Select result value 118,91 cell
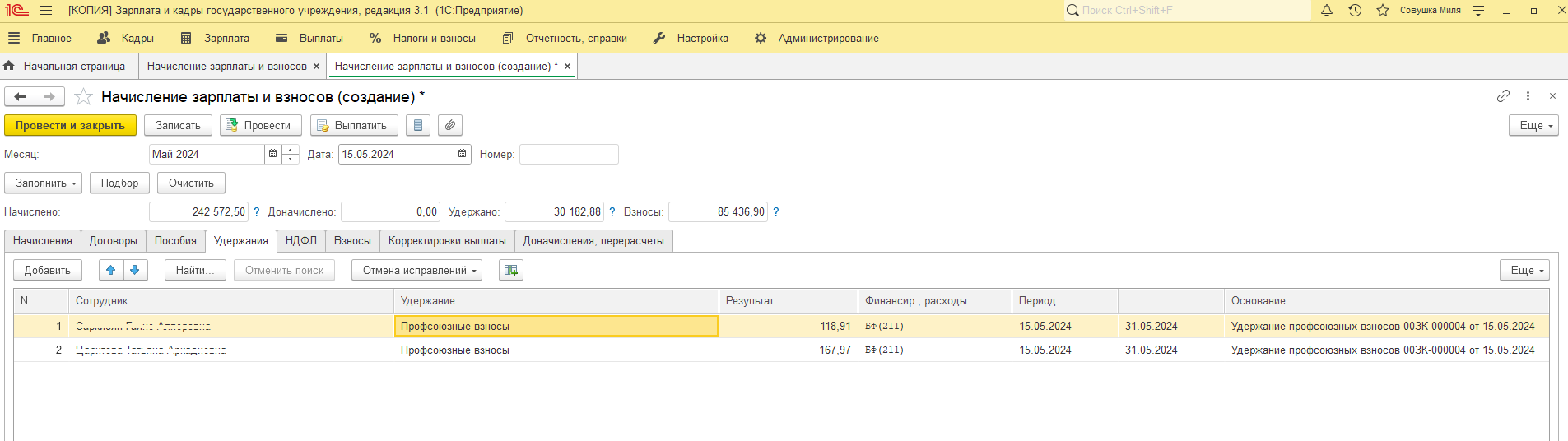The height and width of the screenshot is (441, 1568). (x=789, y=326)
